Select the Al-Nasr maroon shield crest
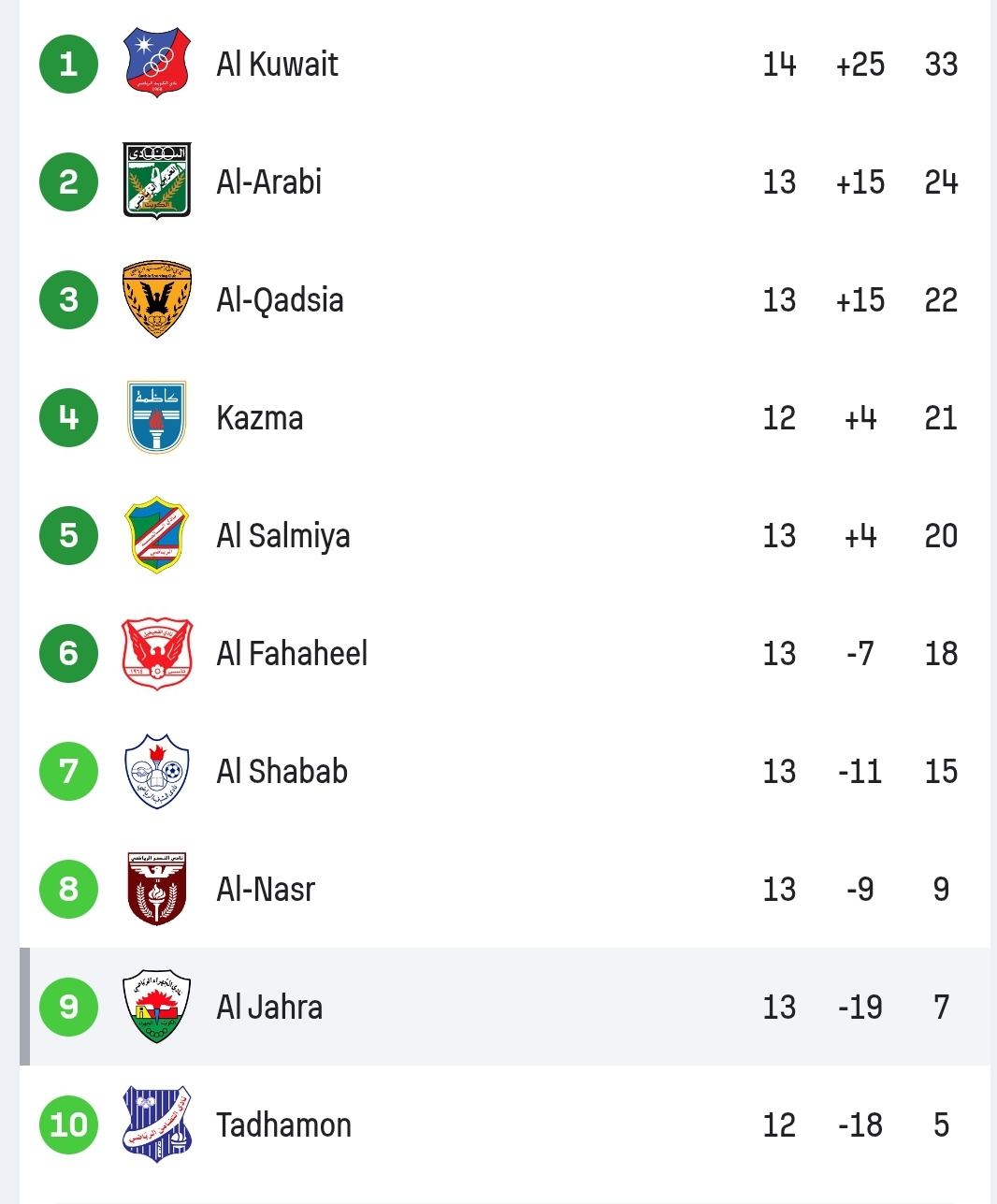This screenshot has height=1204, width=997. coord(157,889)
